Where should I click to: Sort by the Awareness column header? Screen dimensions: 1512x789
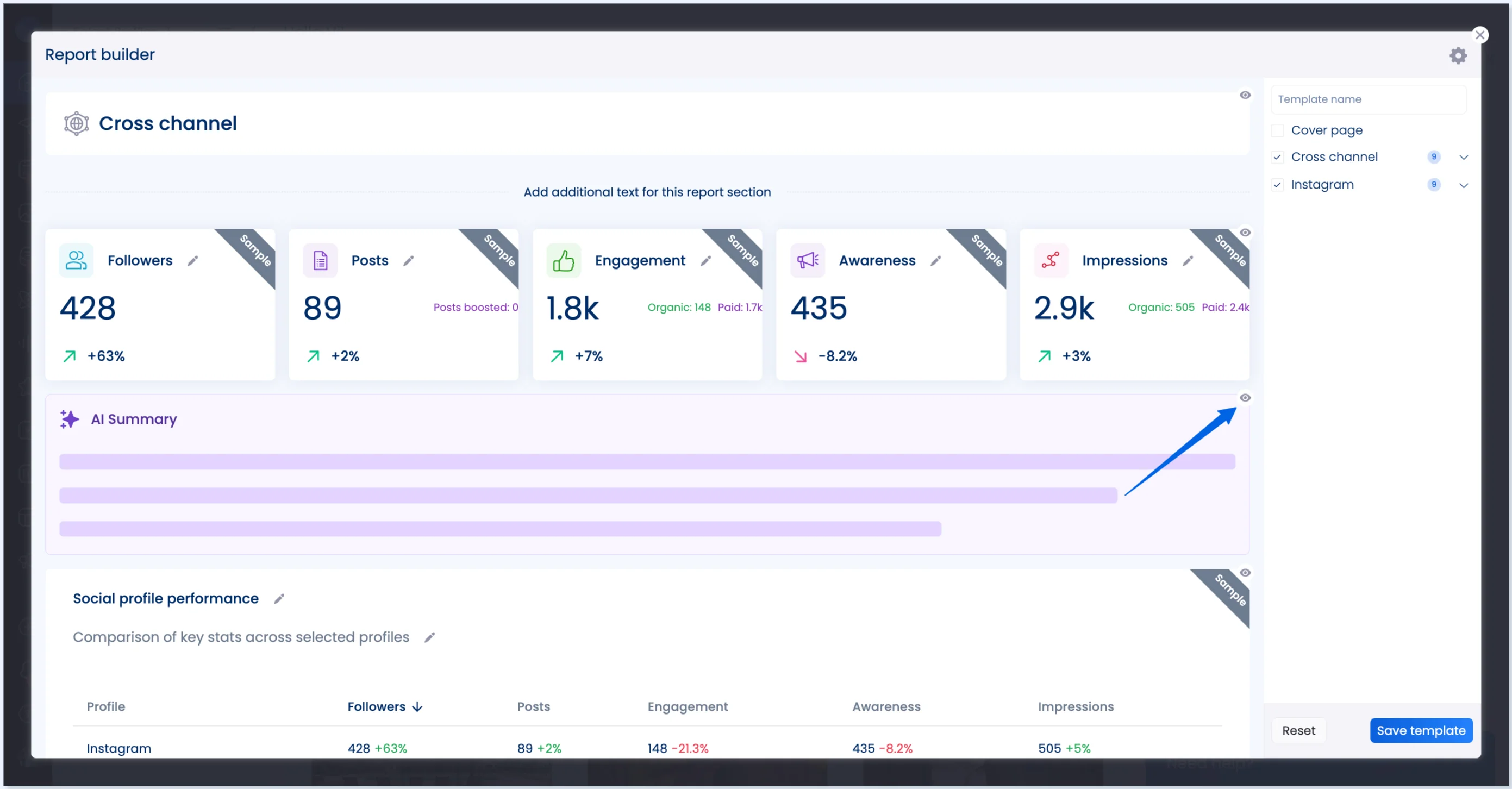coord(886,707)
